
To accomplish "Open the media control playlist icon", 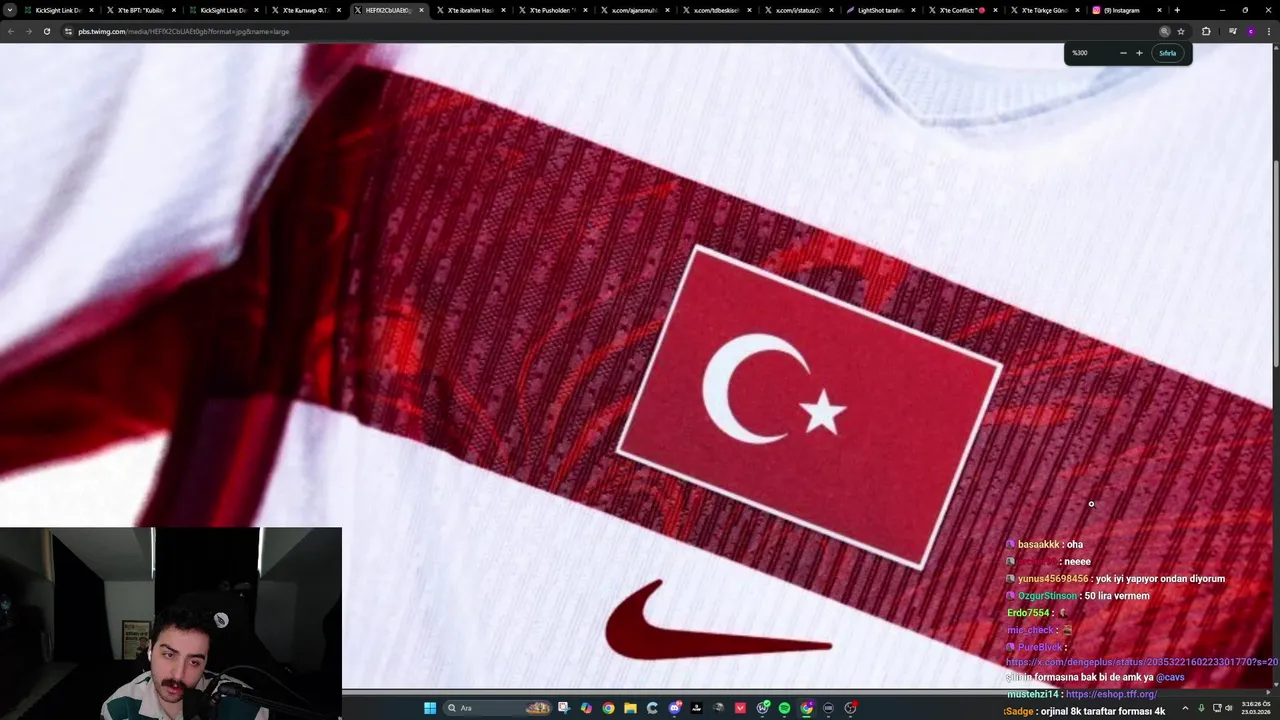I will [1232, 31].
